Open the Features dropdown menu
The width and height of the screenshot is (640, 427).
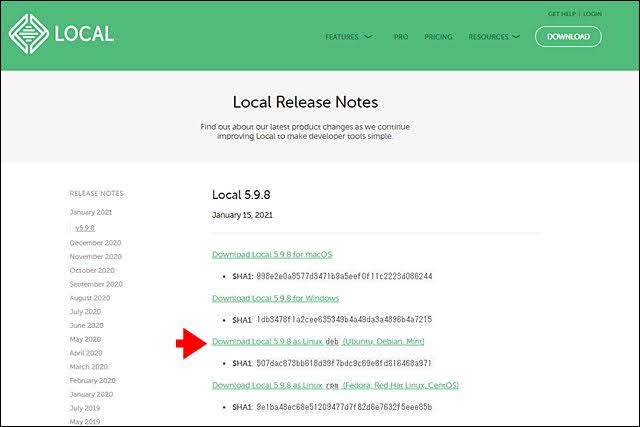coord(349,37)
